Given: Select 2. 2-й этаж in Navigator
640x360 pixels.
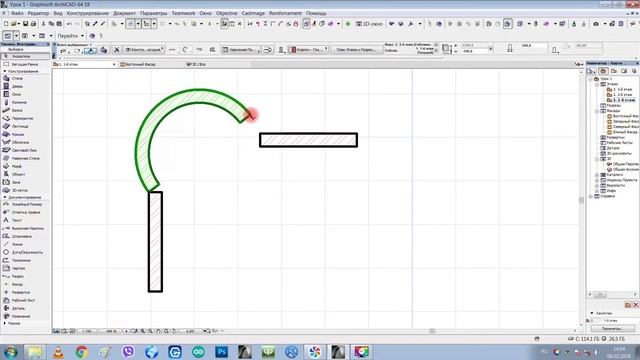Looking at the screenshot, I should click(x=620, y=95).
